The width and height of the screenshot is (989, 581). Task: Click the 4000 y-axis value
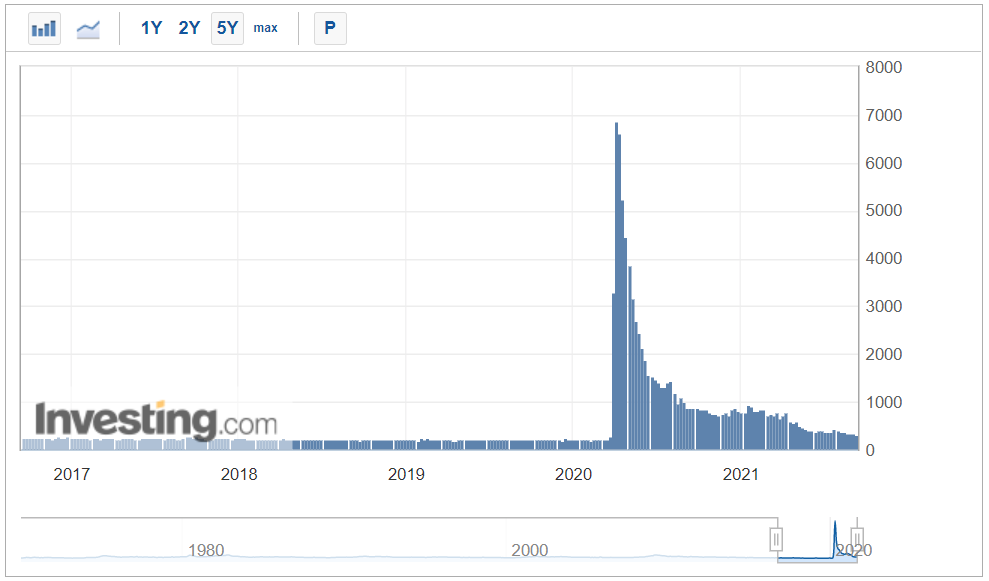coord(884,259)
